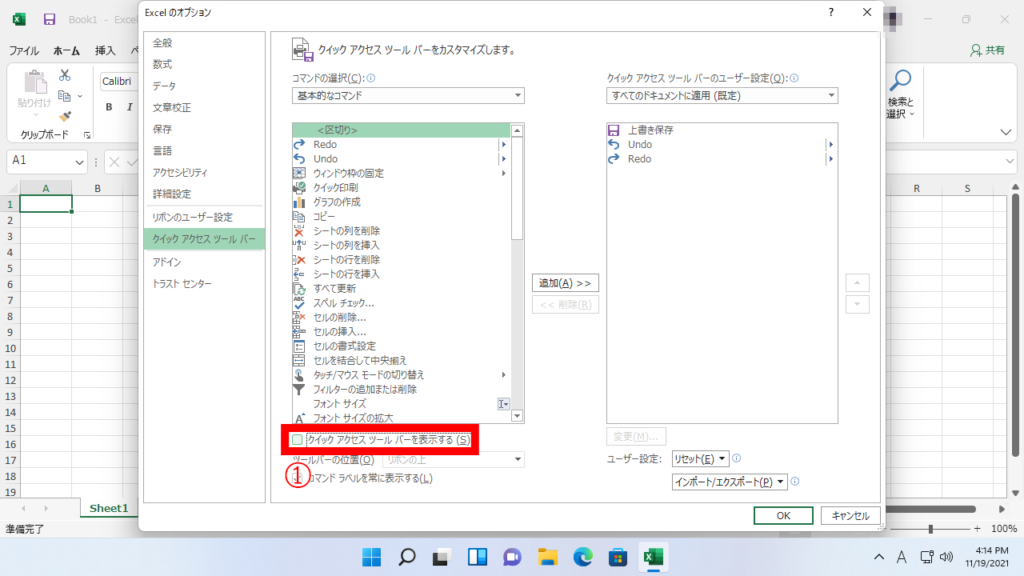1024x576 pixels.
Task: Click the Microsoft Edge taskbar icon
Action: pyautogui.click(x=583, y=556)
